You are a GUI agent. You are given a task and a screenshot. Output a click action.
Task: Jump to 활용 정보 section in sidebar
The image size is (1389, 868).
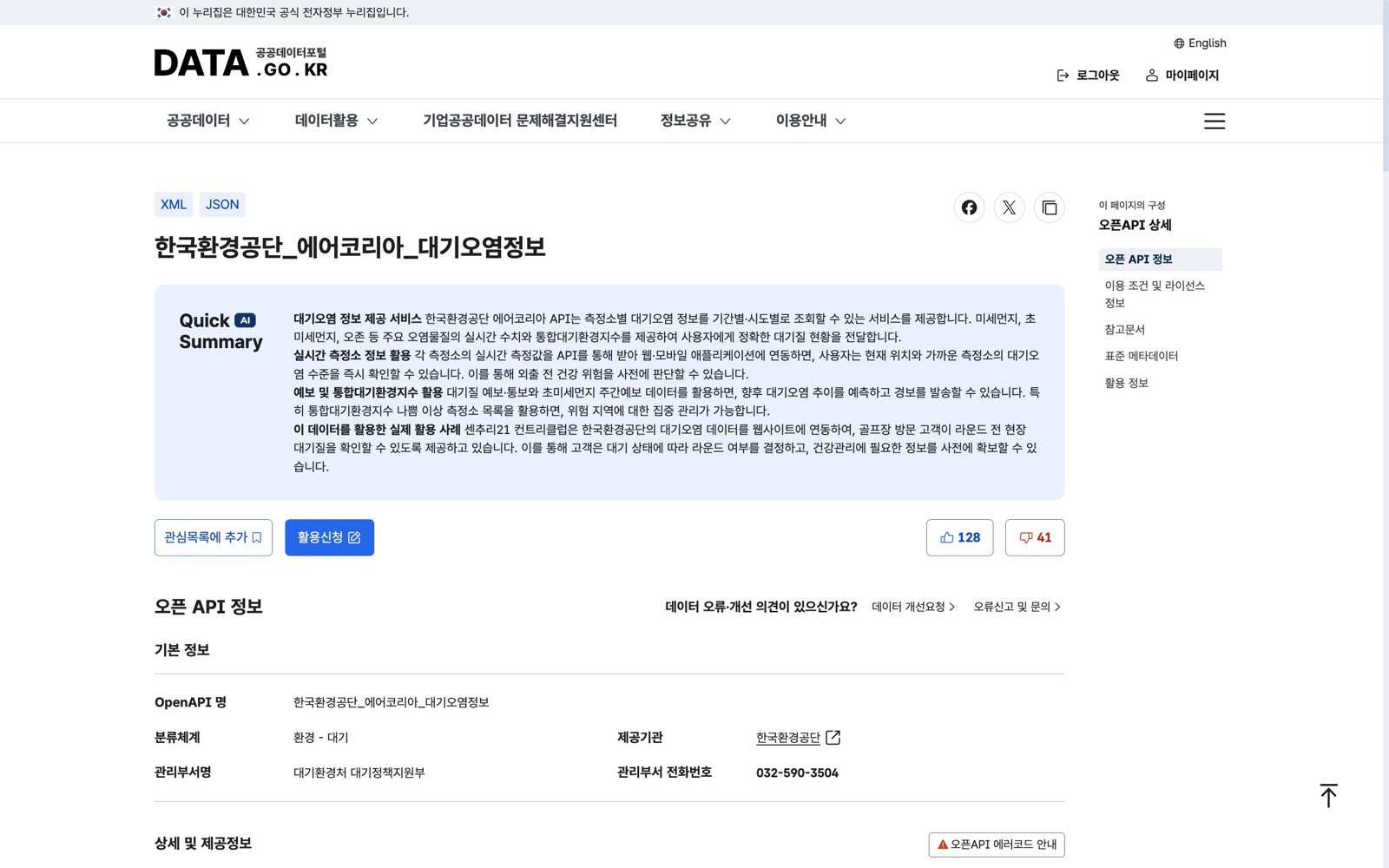(1127, 383)
